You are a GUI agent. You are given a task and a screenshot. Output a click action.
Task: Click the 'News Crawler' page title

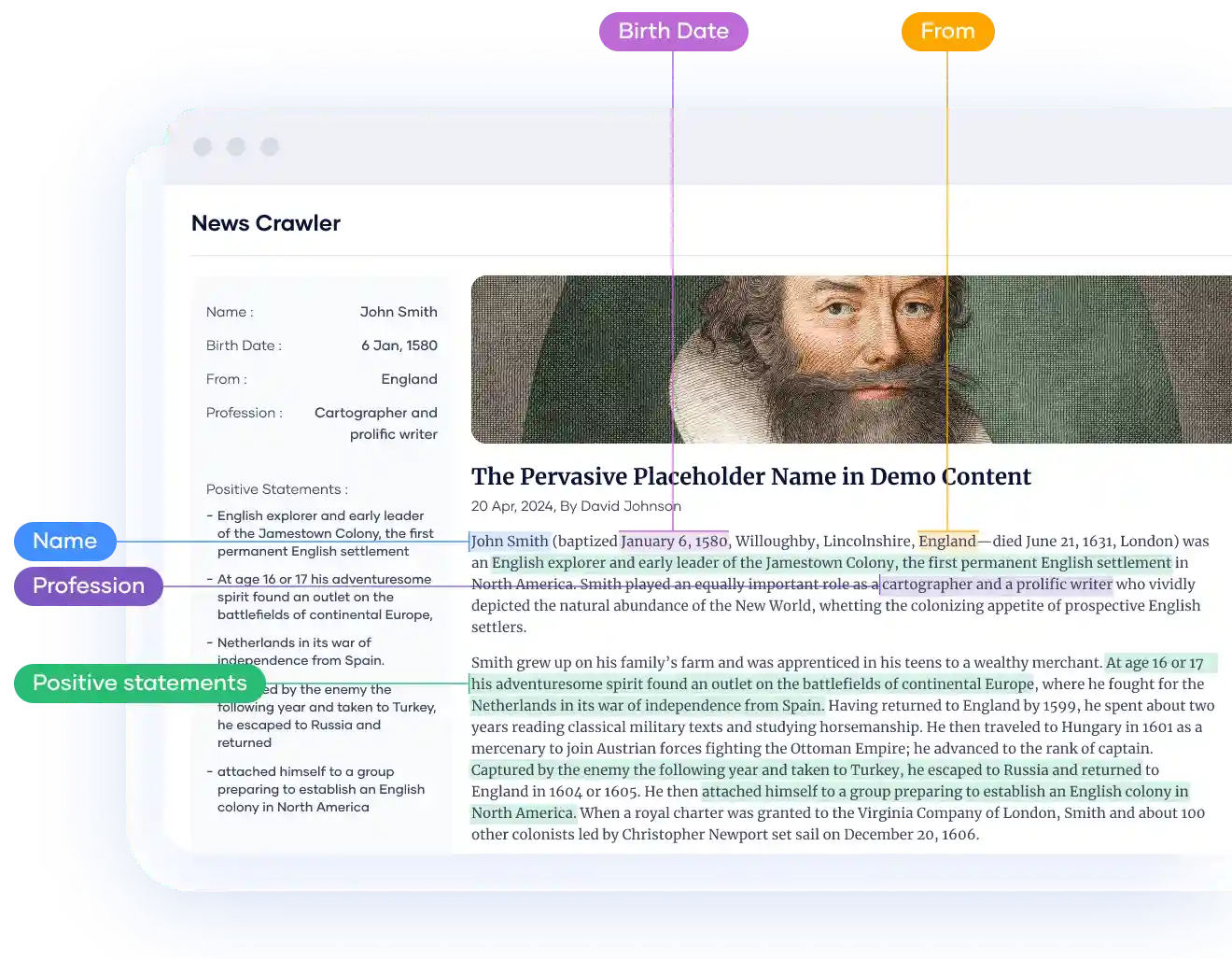pyautogui.click(x=266, y=223)
